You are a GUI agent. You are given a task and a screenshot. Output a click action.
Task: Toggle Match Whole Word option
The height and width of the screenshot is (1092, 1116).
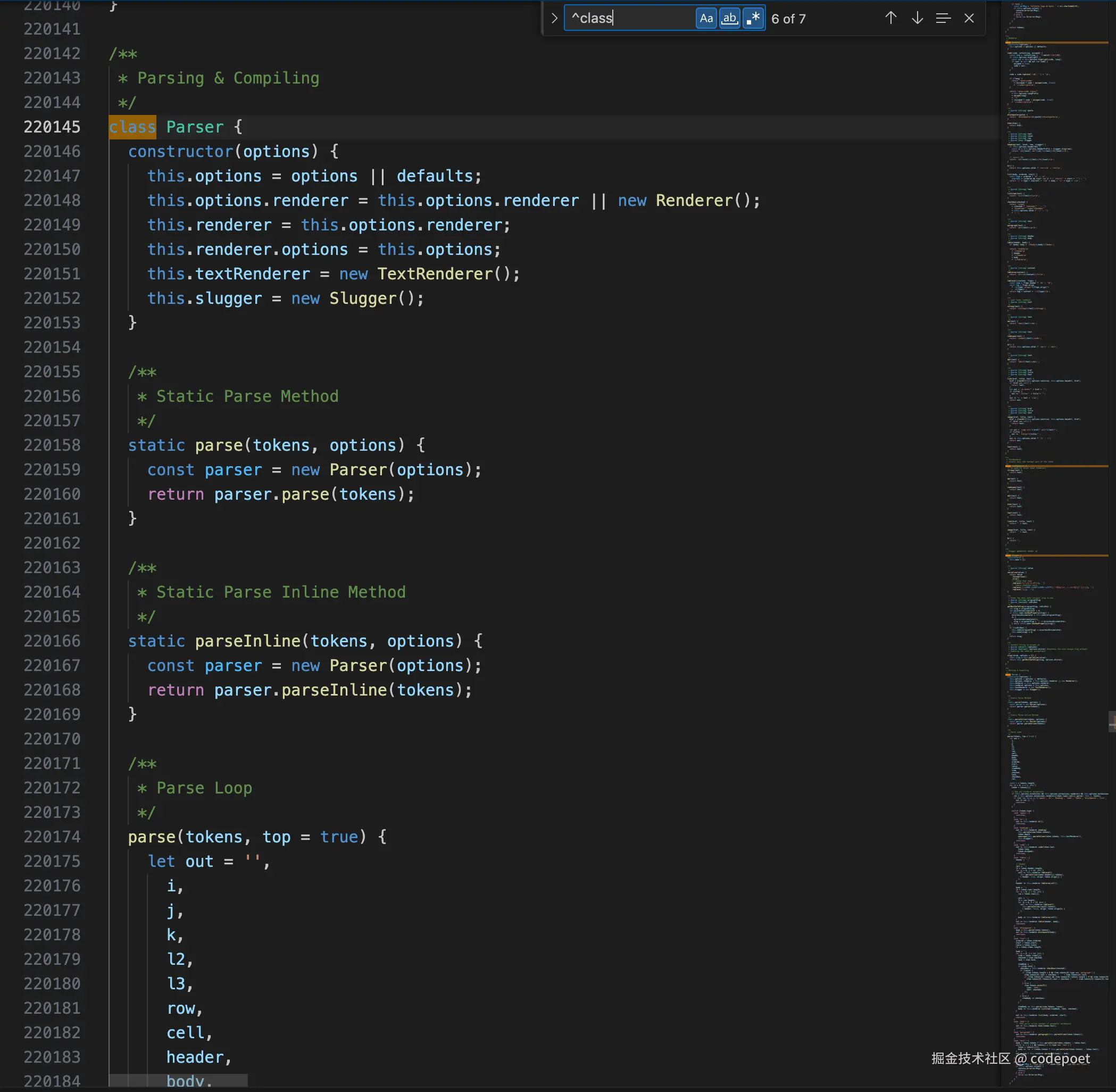point(730,18)
